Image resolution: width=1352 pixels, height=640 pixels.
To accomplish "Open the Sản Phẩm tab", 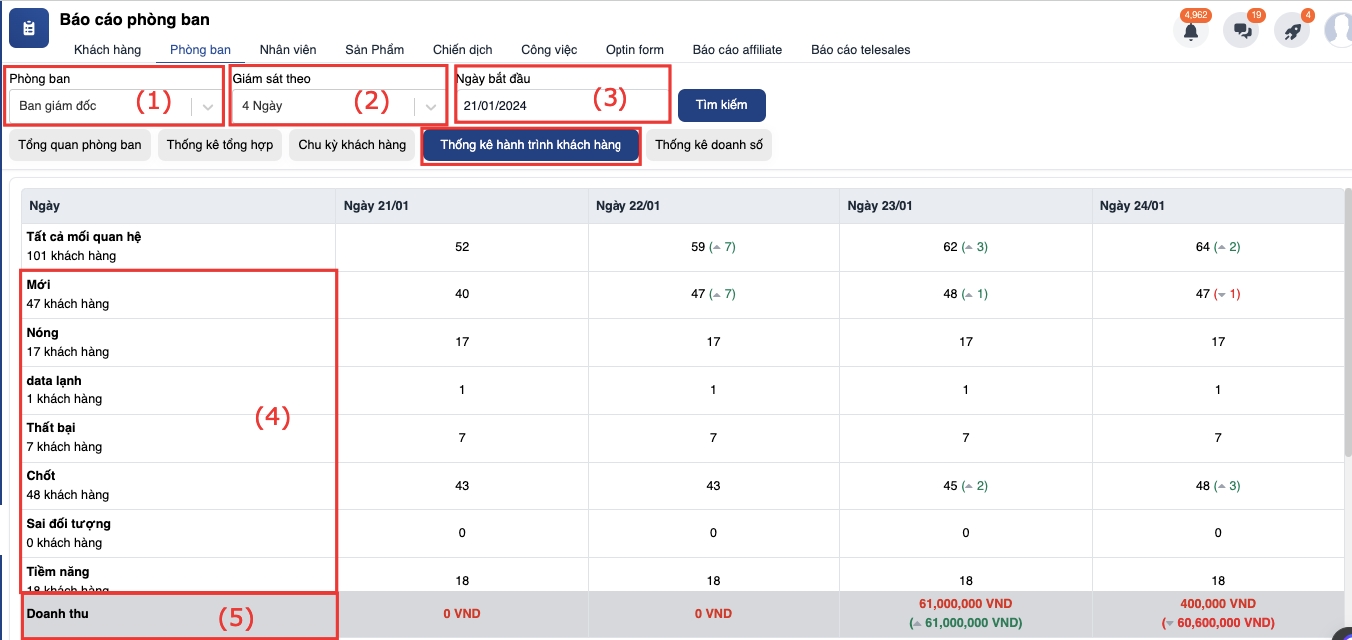I will (x=374, y=50).
